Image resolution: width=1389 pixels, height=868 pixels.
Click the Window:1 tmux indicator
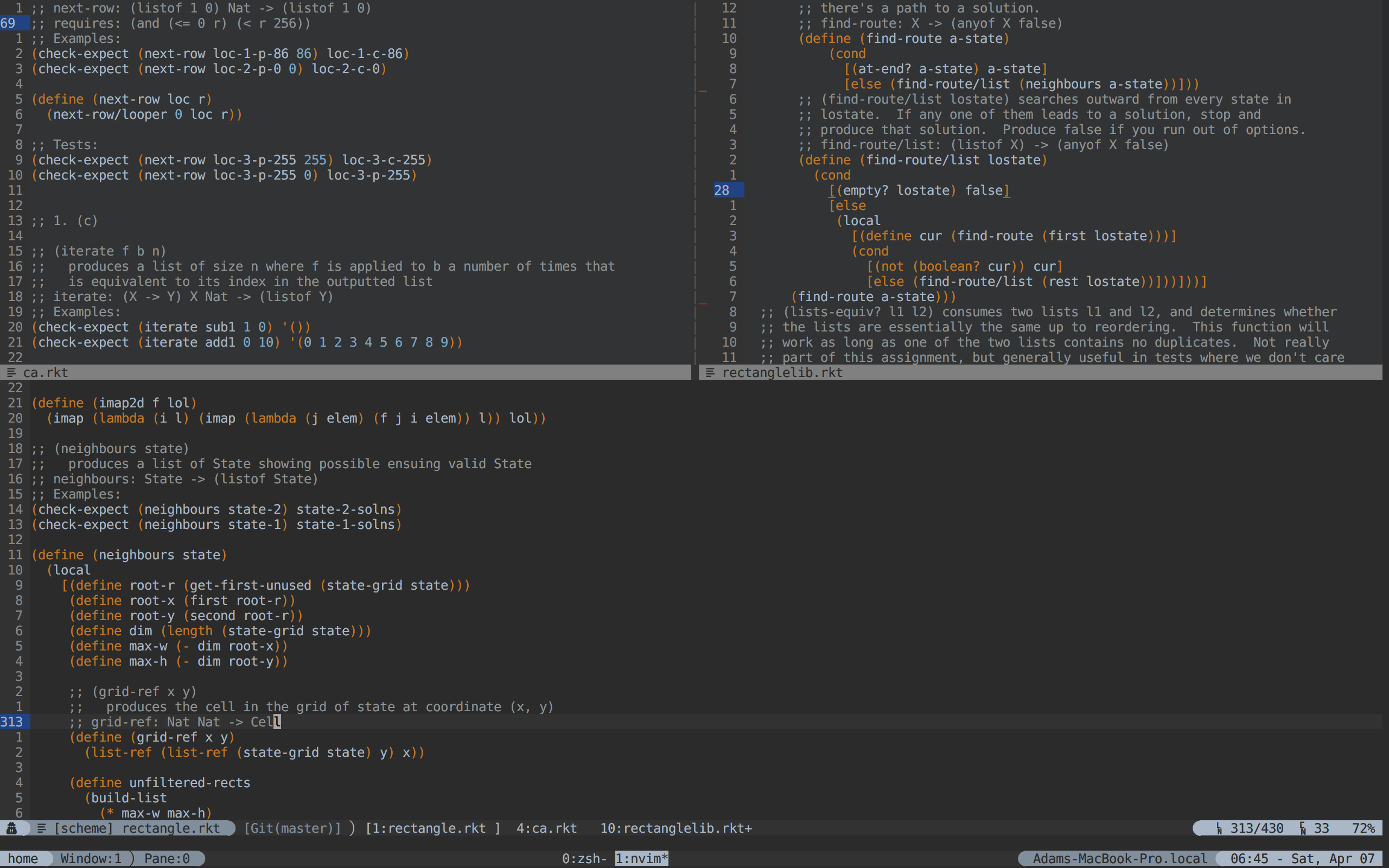click(91, 858)
